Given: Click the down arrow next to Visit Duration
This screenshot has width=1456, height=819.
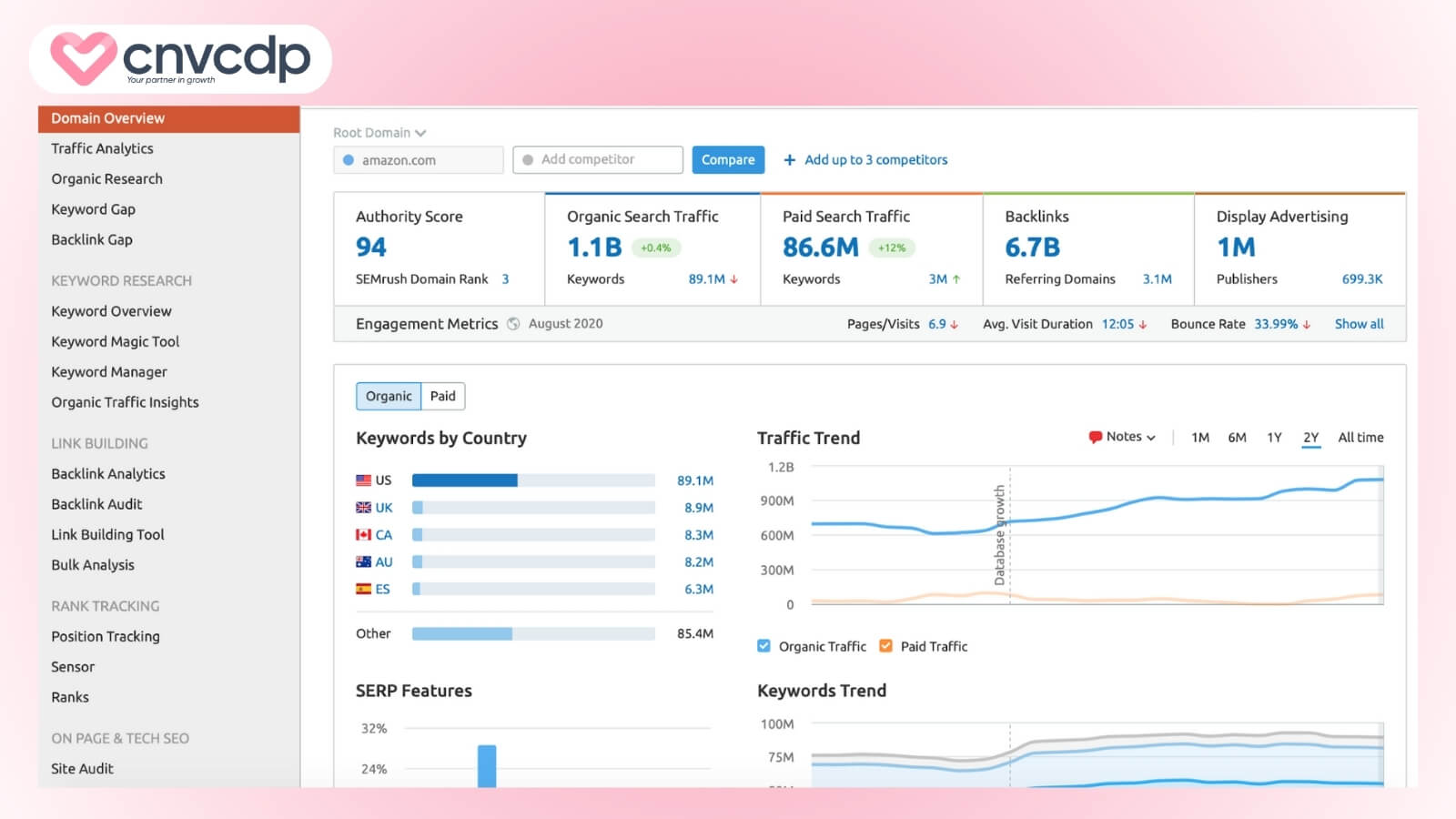Looking at the screenshot, I should click(1142, 325).
